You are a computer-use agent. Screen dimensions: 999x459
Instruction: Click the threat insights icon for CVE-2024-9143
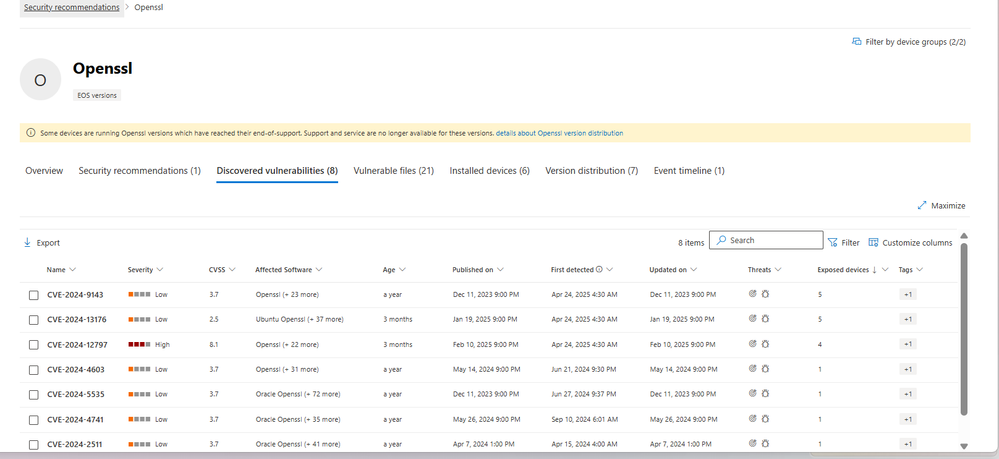coord(752,294)
